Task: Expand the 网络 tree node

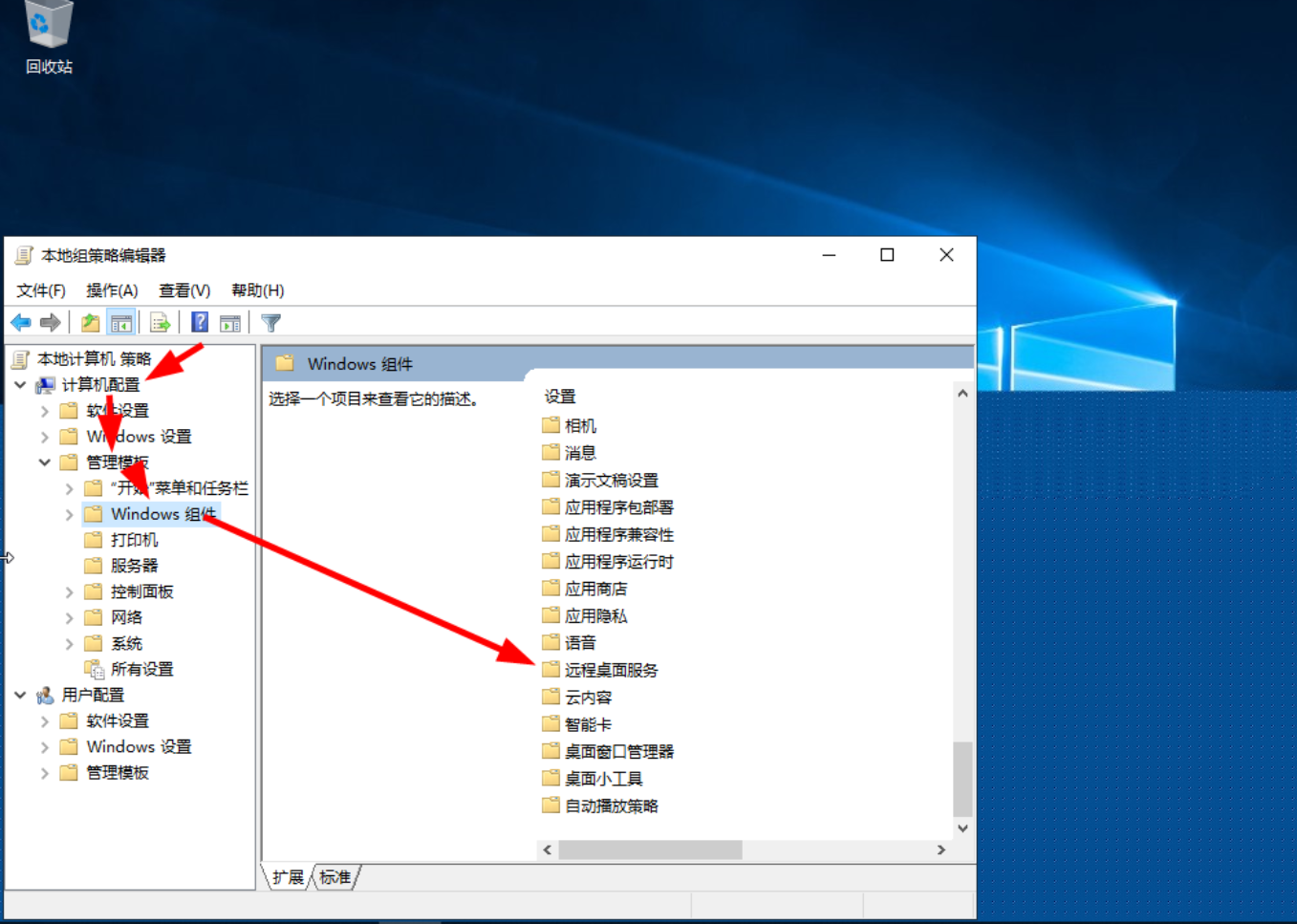Action: pyautogui.click(x=70, y=617)
